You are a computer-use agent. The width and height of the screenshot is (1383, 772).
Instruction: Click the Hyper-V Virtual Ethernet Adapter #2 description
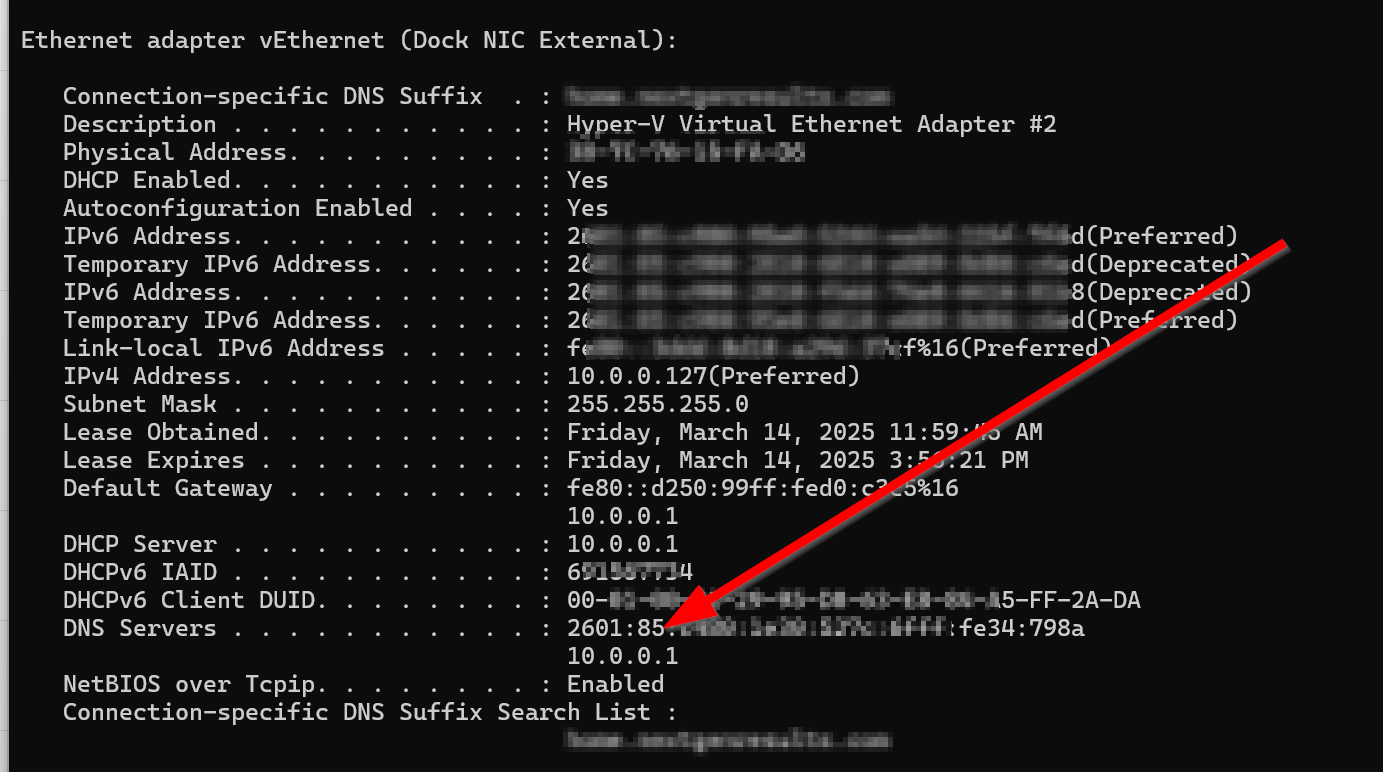(811, 125)
